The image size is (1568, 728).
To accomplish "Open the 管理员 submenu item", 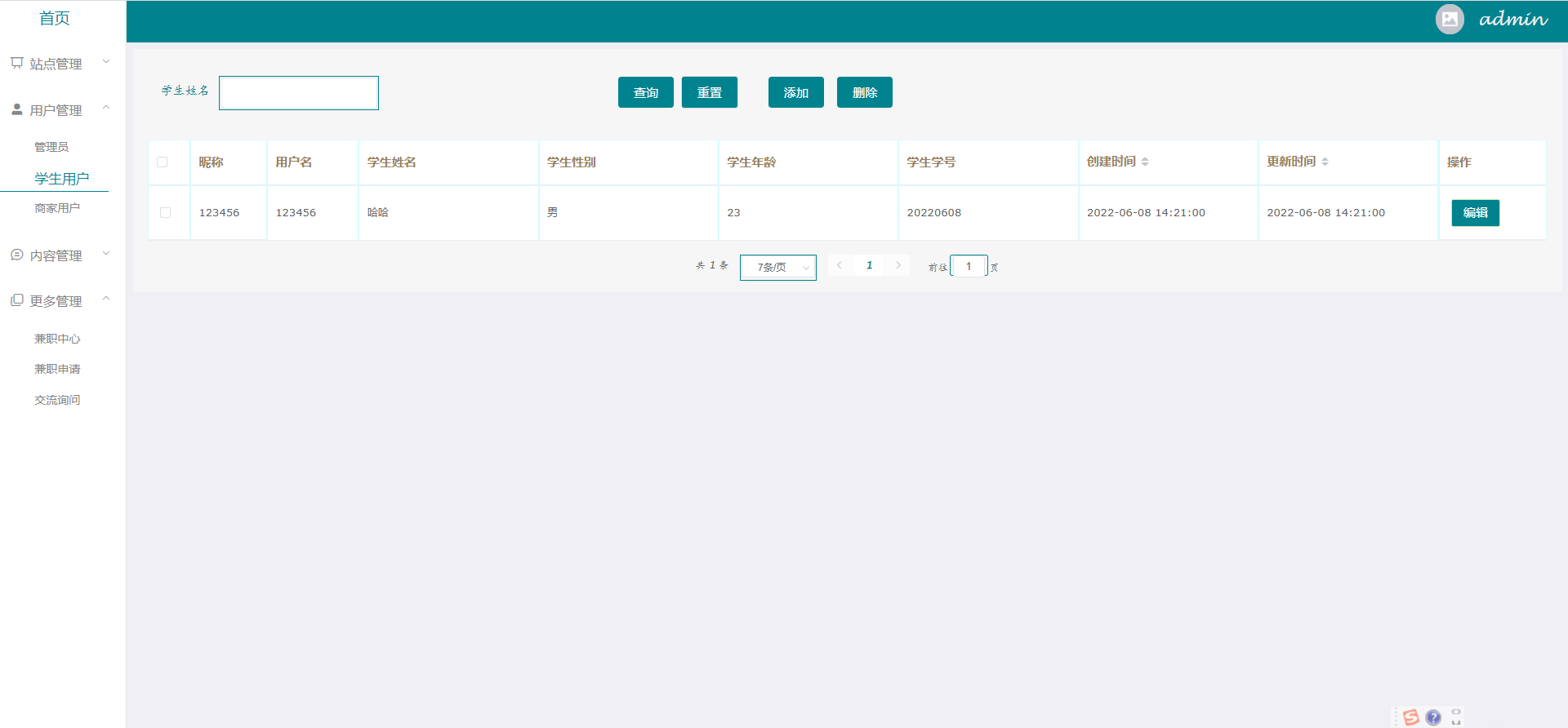I will click(x=51, y=147).
